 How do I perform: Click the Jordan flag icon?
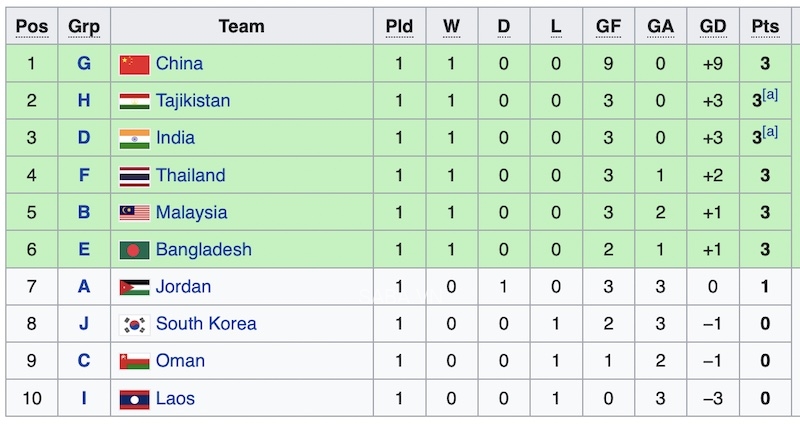pyautogui.click(x=134, y=287)
